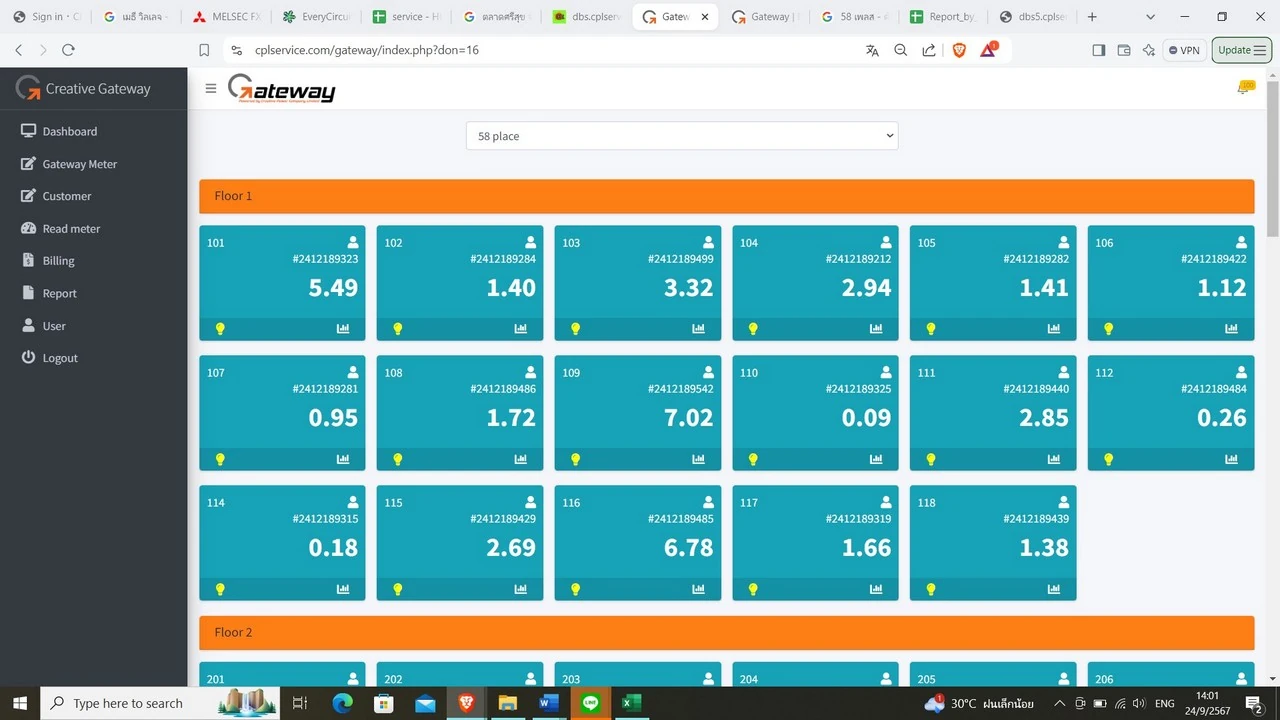This screenshot has height=720, width=1280.
Task: Click the Floor 1 section header
Action: pos(726,196)
